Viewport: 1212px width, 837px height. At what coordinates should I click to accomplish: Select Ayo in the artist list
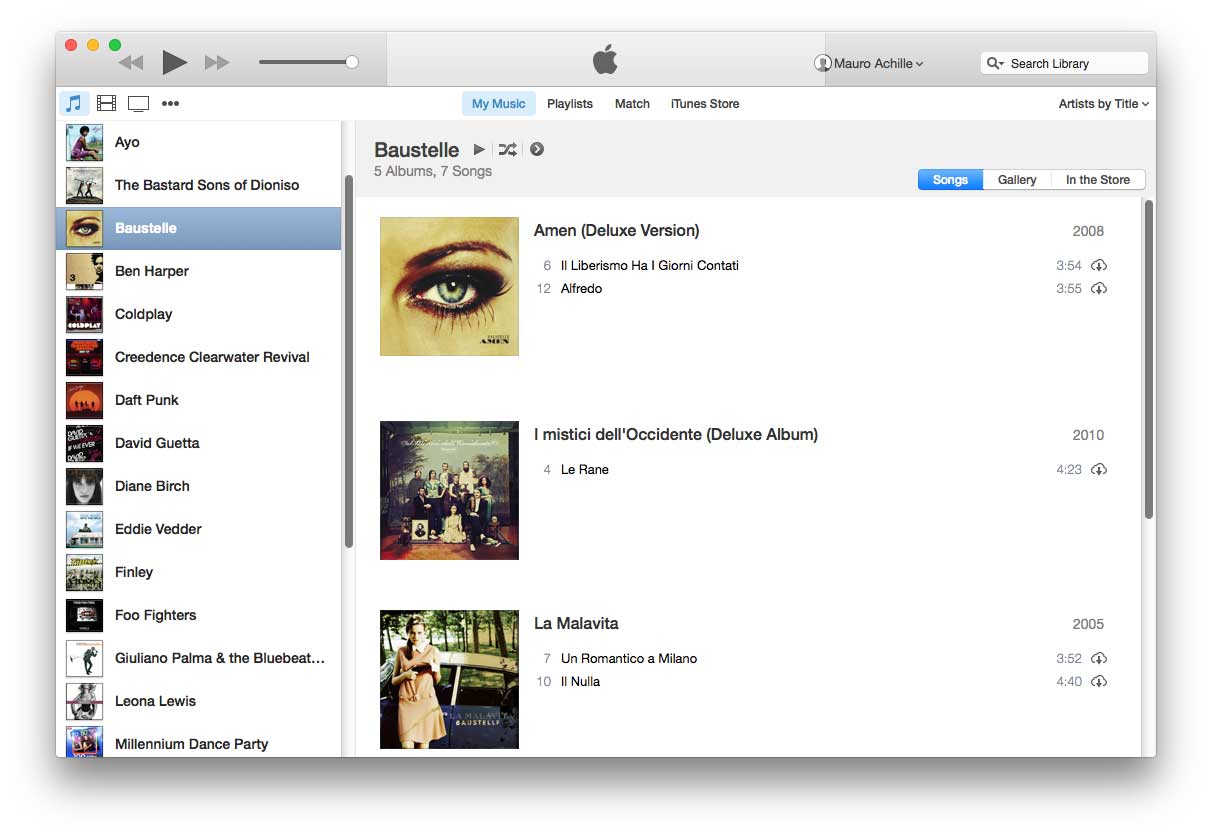click(198, 142)
